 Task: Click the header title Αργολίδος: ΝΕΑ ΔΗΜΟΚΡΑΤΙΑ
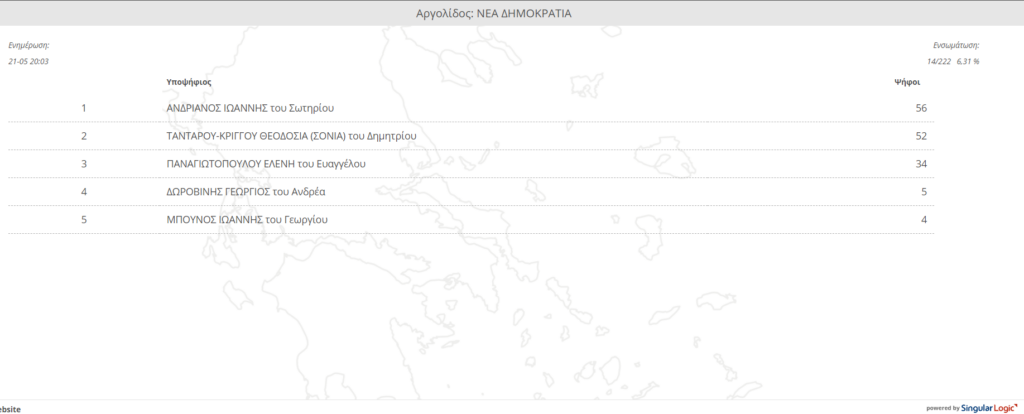pyautogui.click(x=494, y=13)
